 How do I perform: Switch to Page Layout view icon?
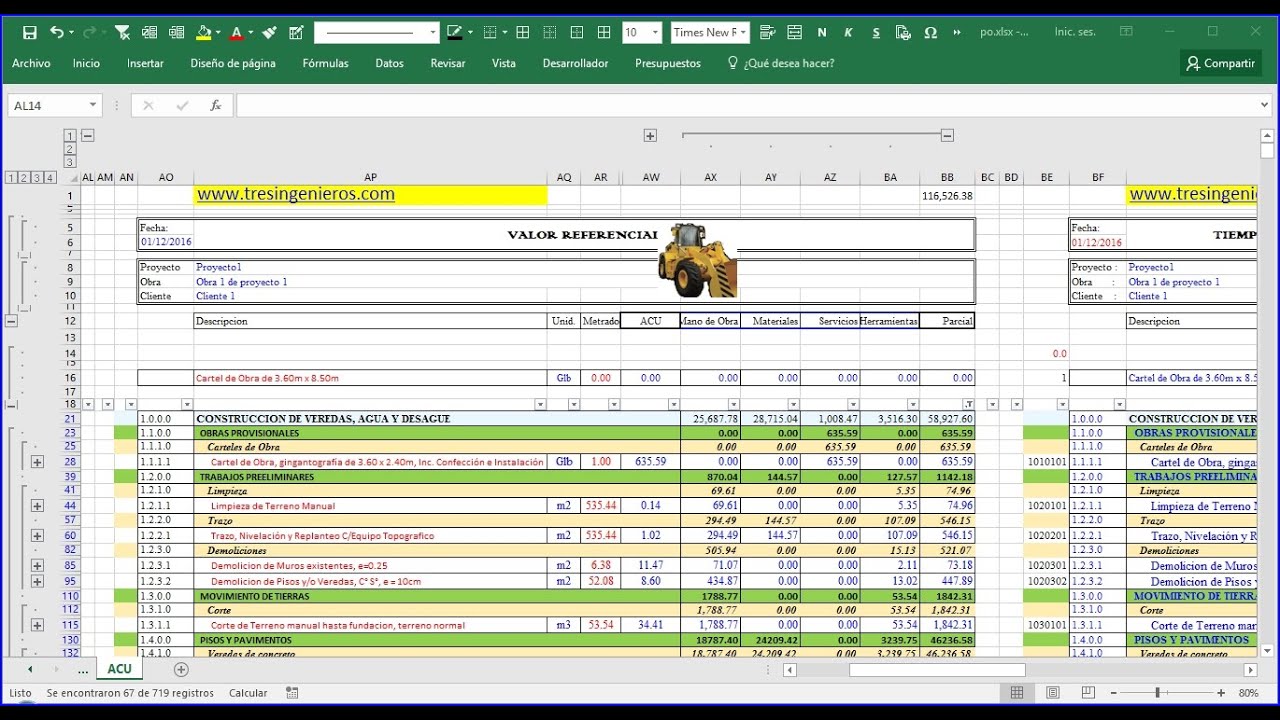point(1053,692)
